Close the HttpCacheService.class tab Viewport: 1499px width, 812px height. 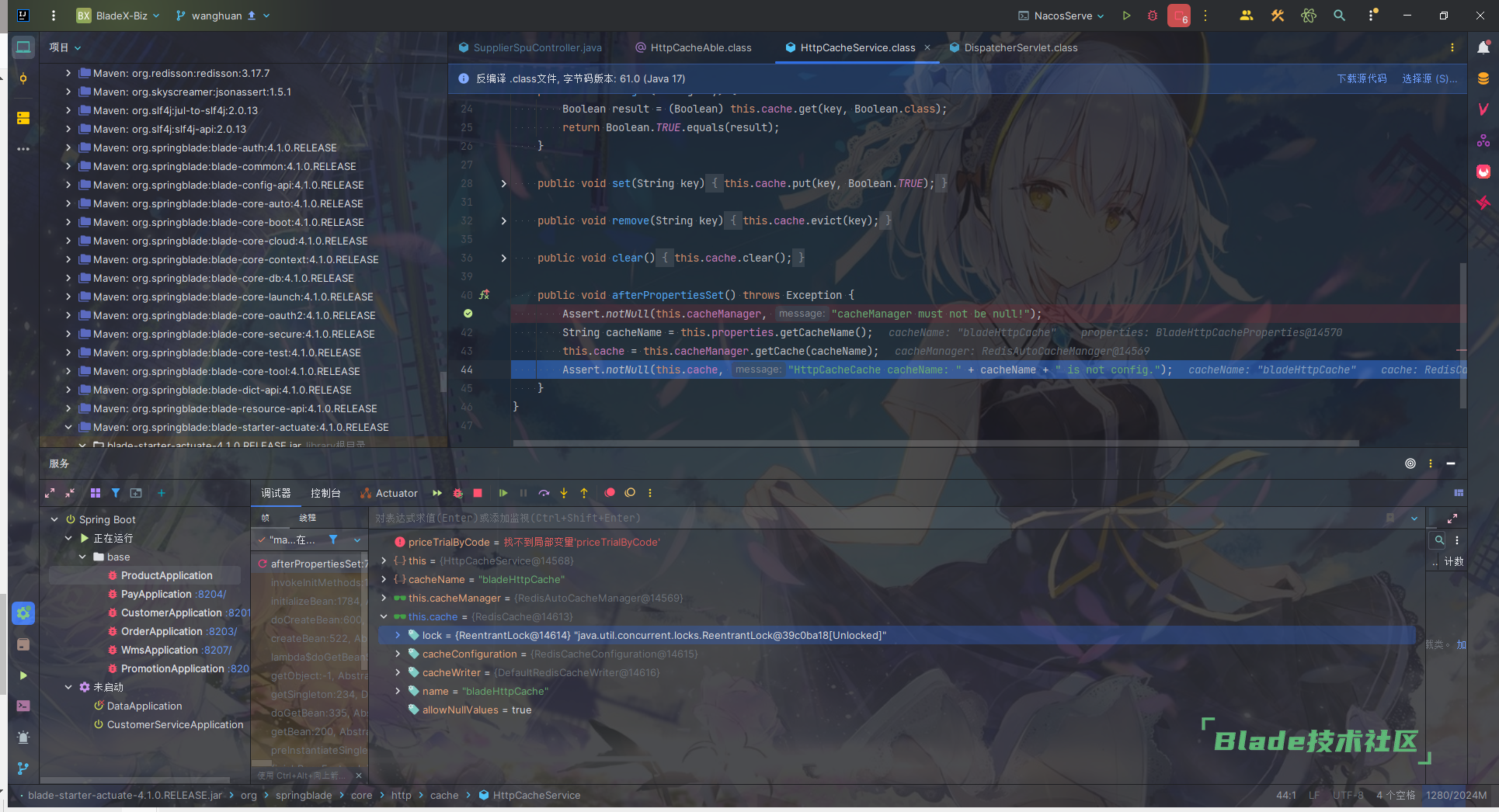coord(927,47)
